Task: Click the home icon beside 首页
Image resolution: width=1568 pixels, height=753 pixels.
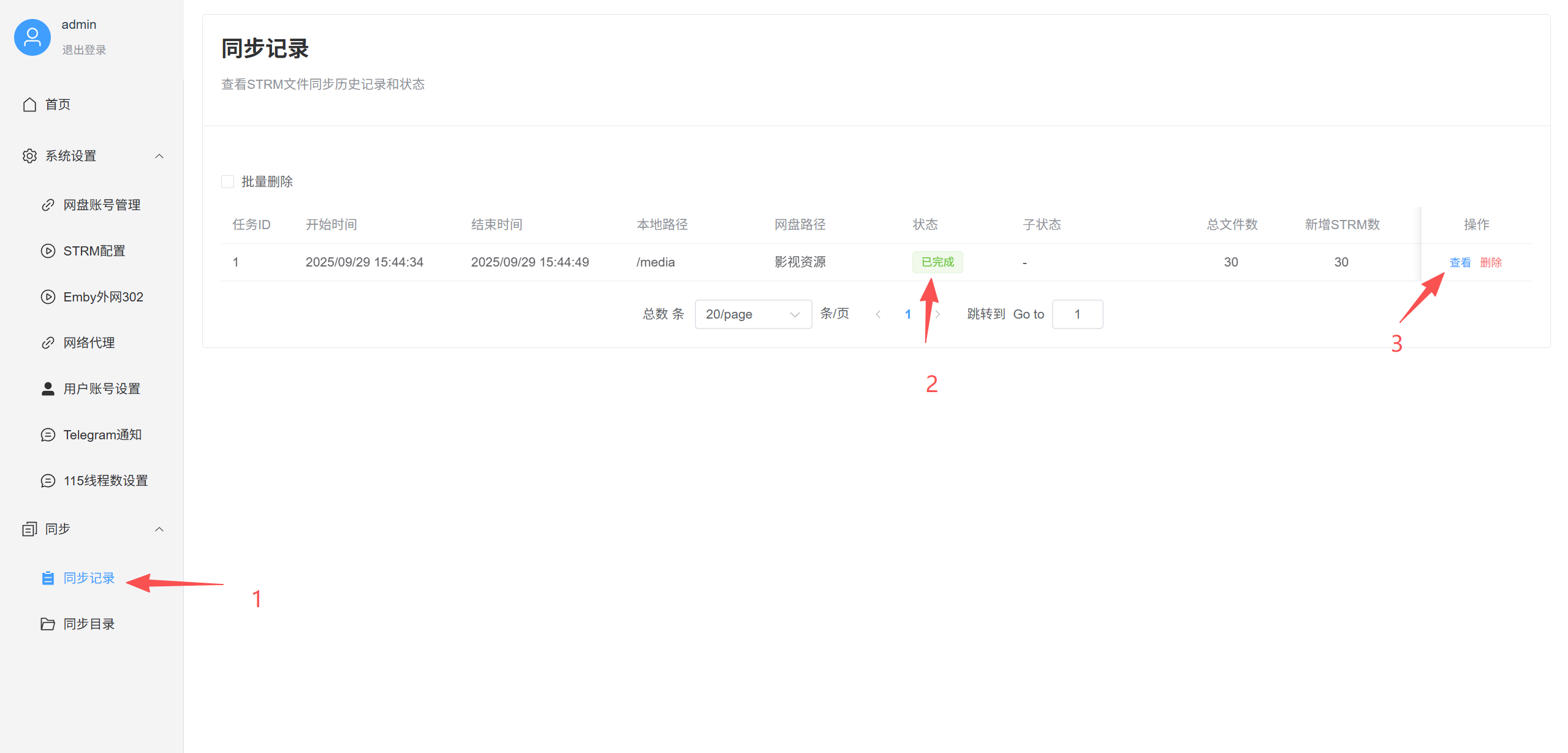Action: pos(29,105)
